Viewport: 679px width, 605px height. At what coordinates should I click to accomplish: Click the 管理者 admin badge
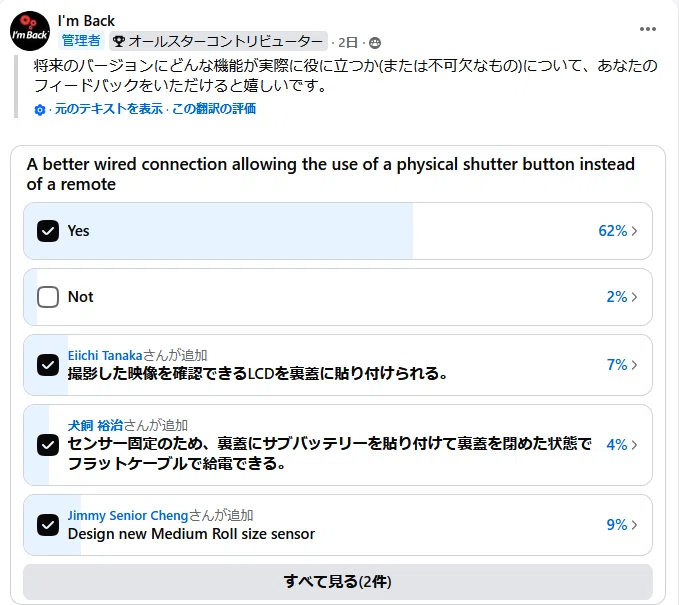[81, 41]
